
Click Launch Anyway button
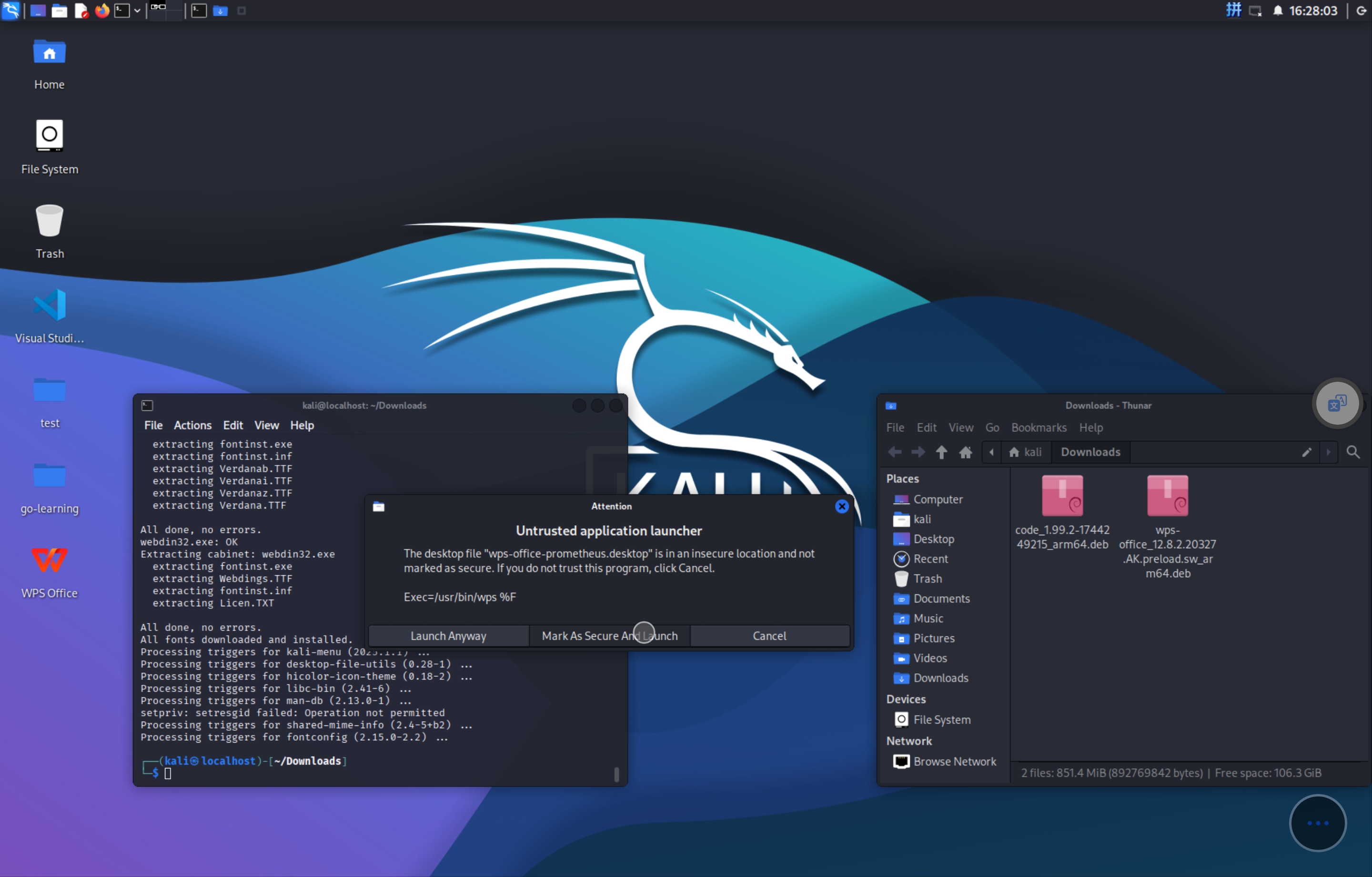click(448, 636)
